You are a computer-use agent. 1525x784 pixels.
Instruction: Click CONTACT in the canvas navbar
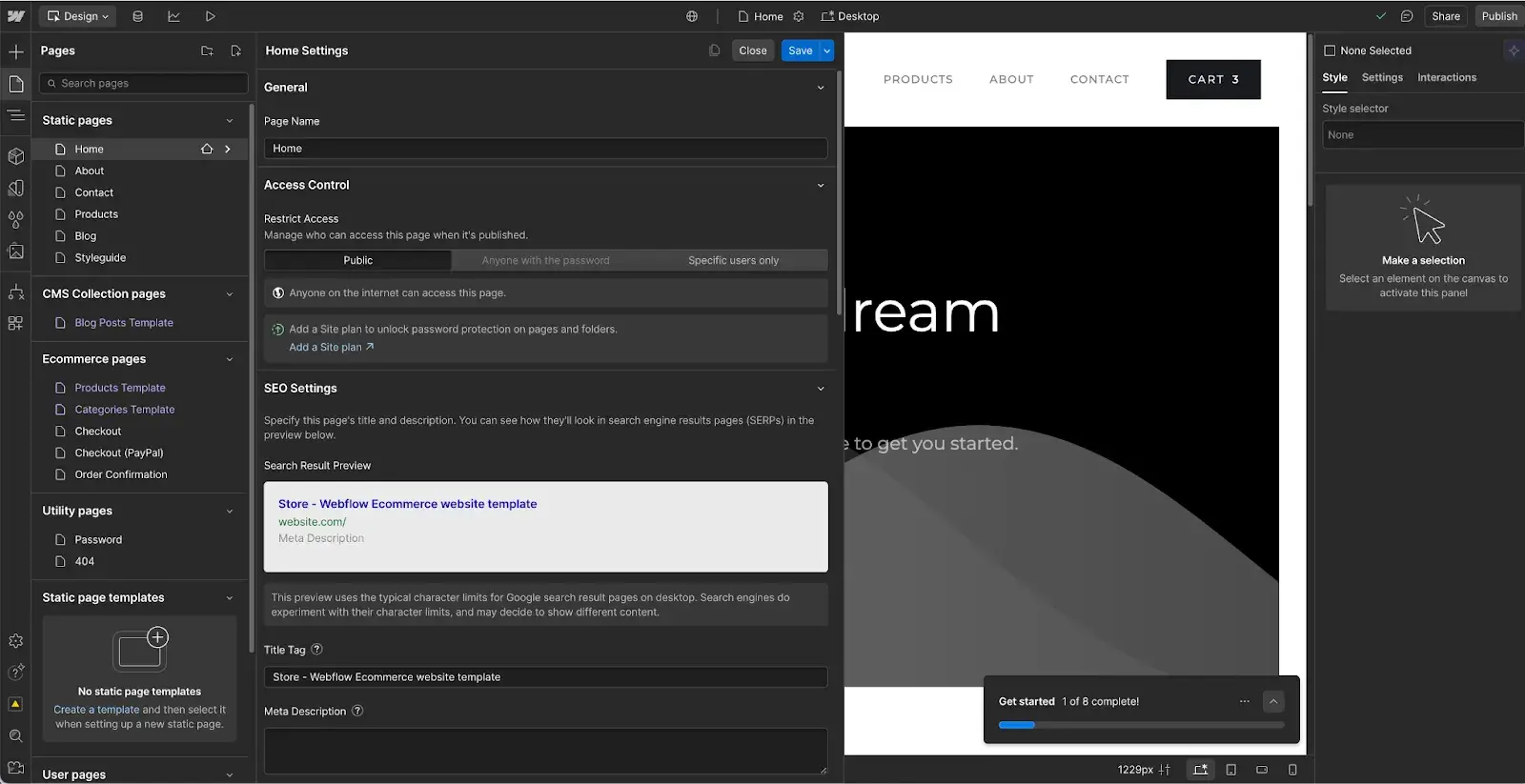(x=1099, y=80)
